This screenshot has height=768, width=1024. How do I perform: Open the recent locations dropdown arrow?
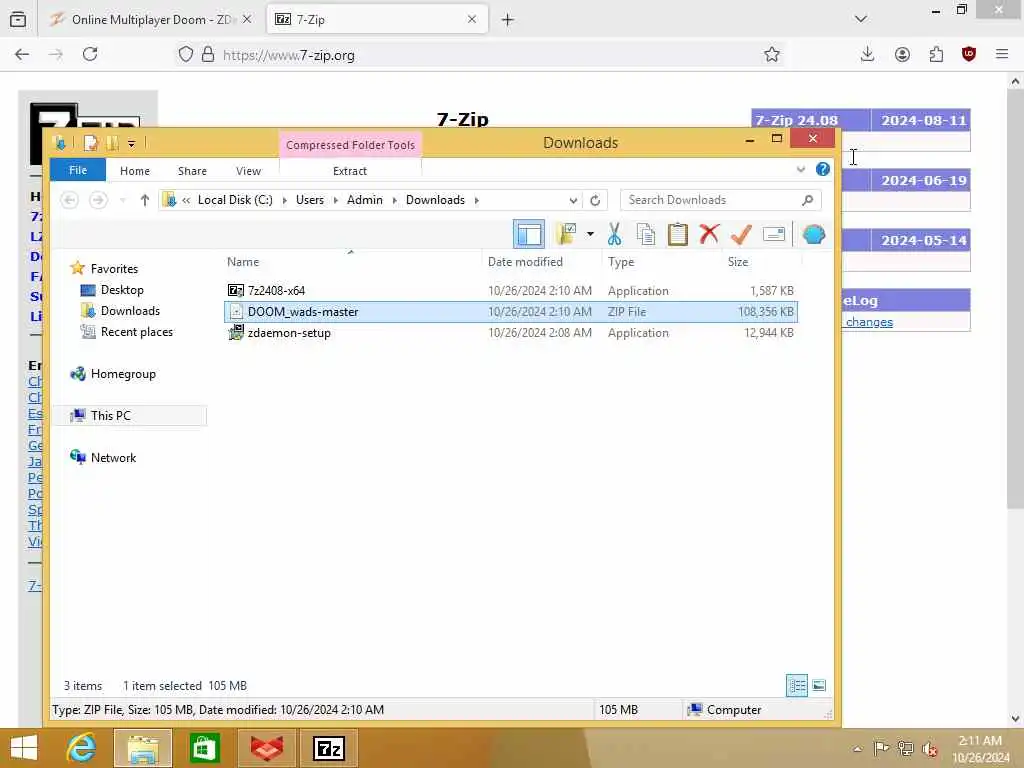(123, 200)
